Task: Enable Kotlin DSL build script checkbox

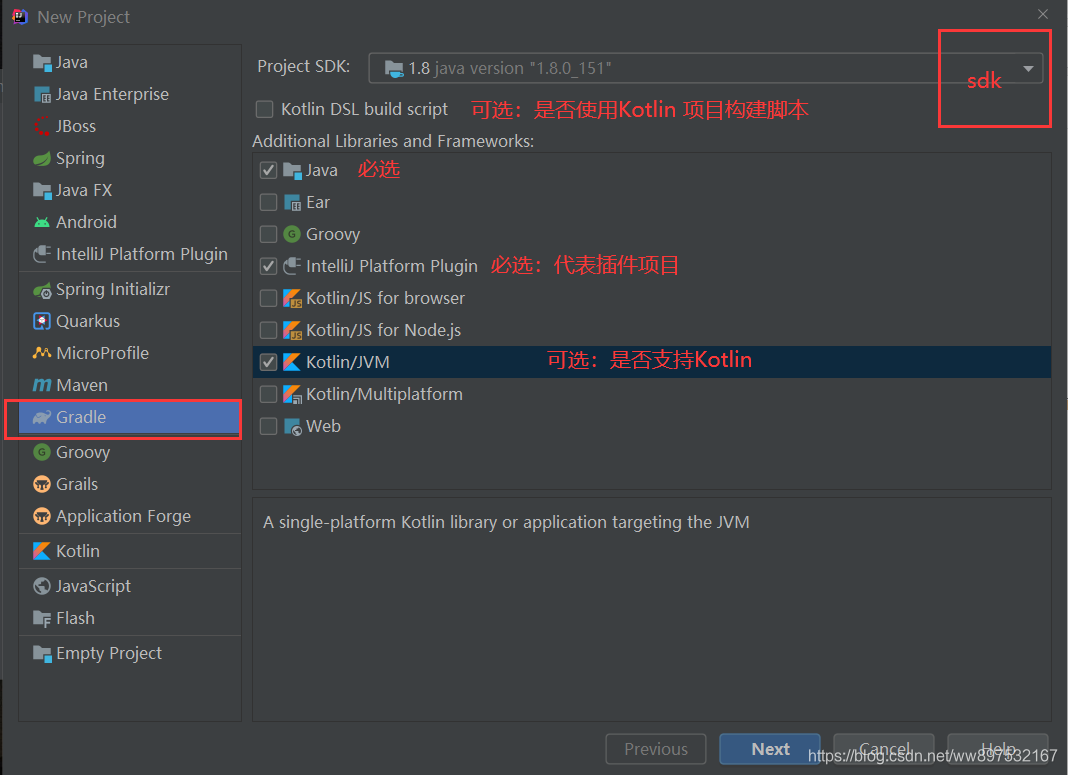Action: click(264, 109)
